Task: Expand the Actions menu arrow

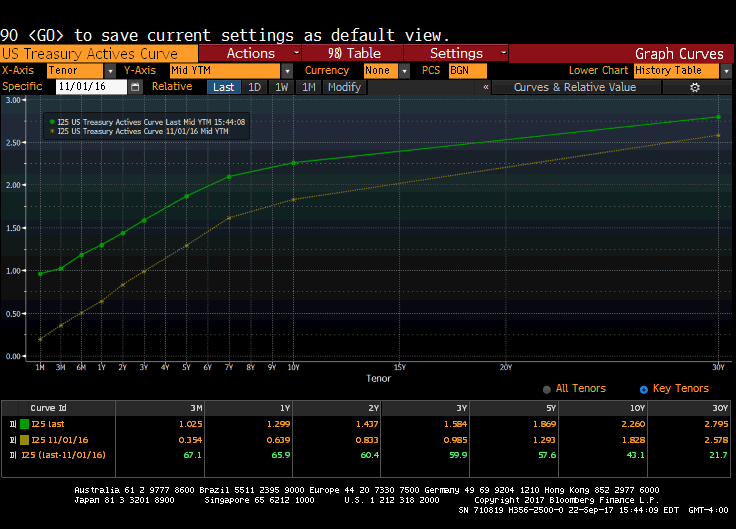Action: click(296, 53)
